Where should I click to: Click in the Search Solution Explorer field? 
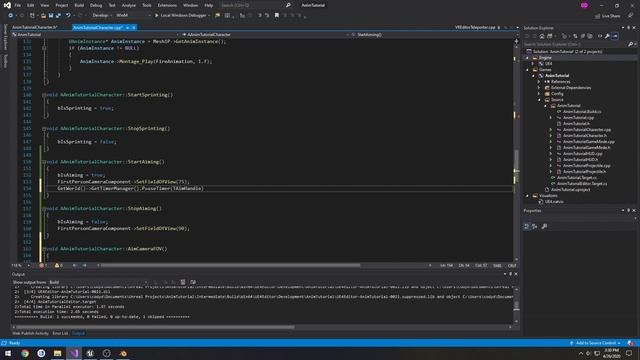click(x=576, y=44)
